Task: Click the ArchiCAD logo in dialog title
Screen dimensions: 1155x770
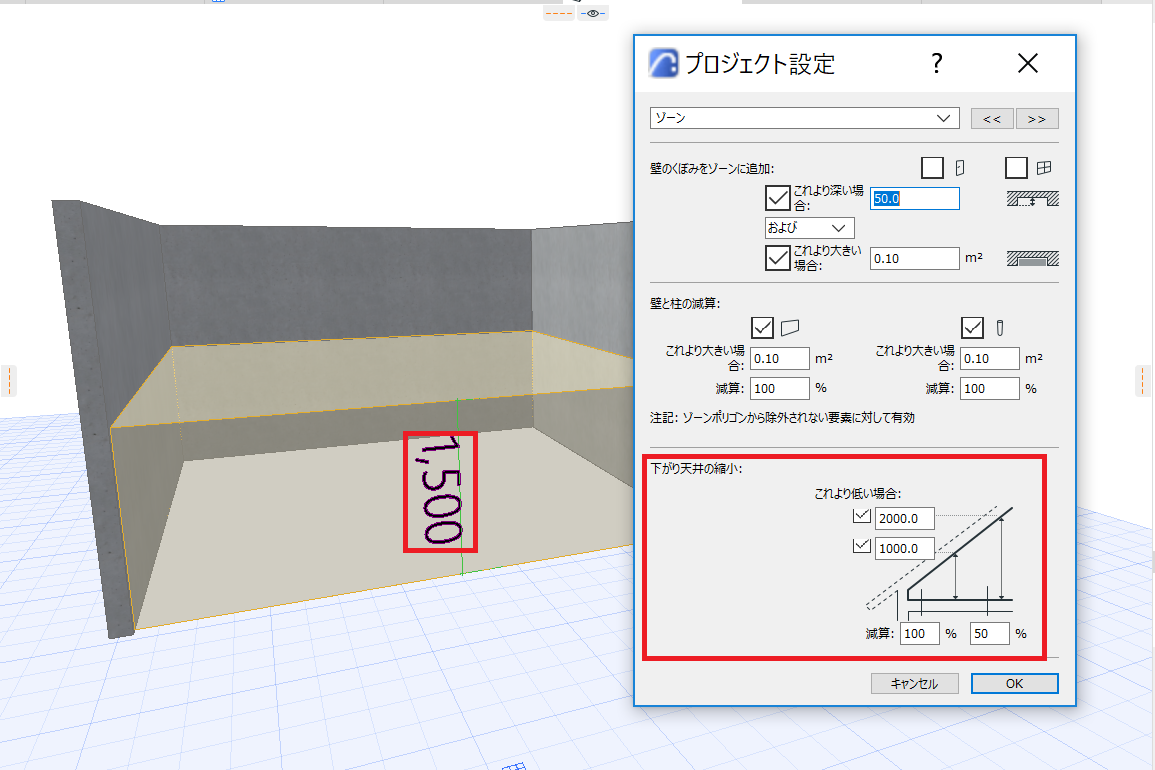Action: tap(663, 63)
